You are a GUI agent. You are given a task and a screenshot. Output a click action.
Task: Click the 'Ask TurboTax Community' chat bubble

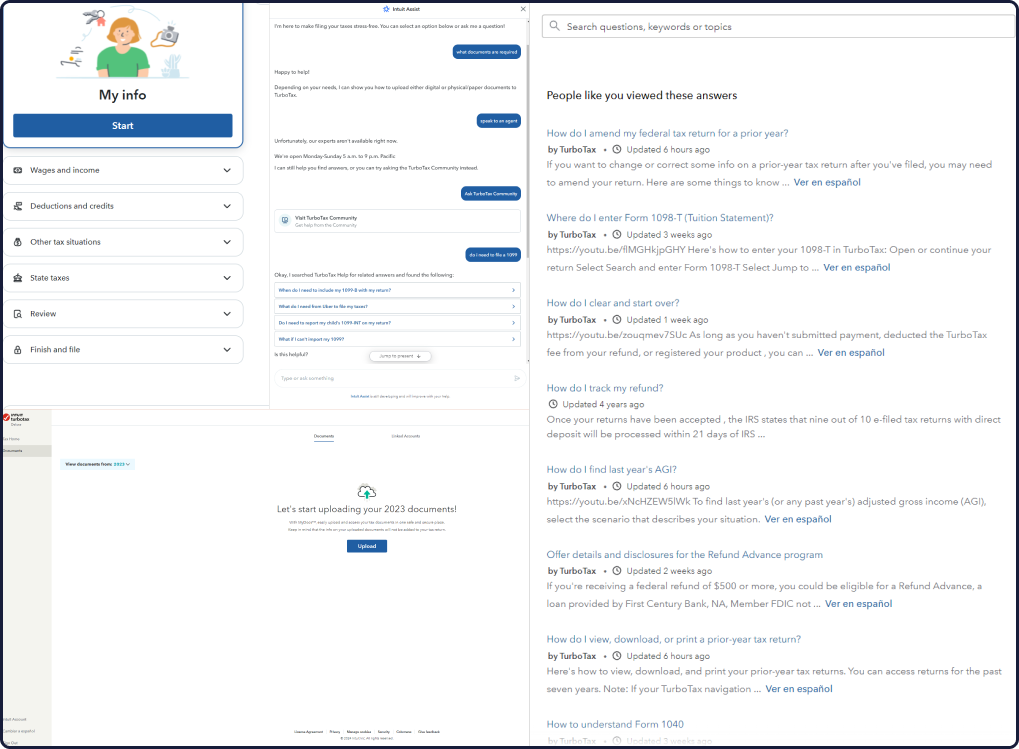491,194
